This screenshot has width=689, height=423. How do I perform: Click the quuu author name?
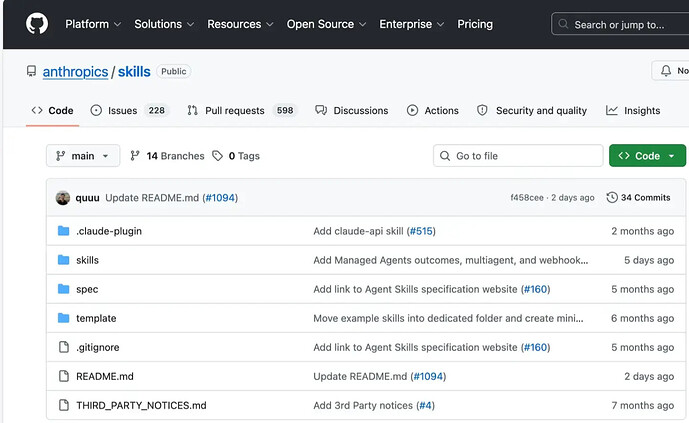(x=87, y=198)
